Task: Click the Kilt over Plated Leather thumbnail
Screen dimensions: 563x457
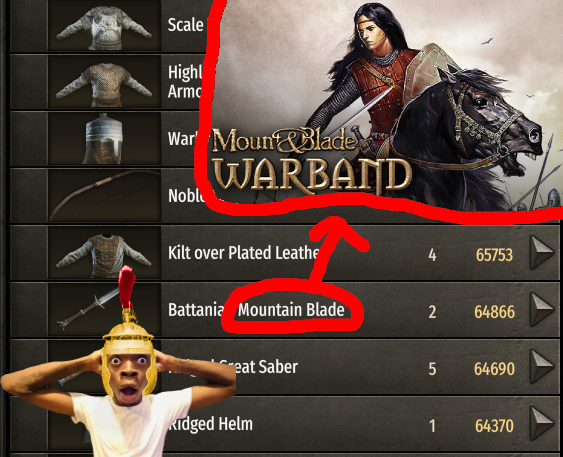Action: pos(104,253)
